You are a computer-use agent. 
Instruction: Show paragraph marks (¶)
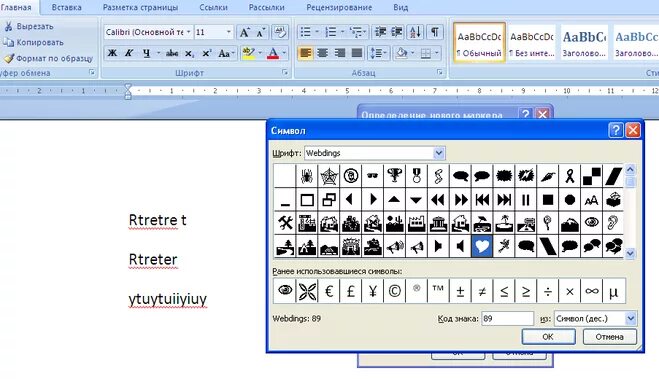(x=435, y=32)
